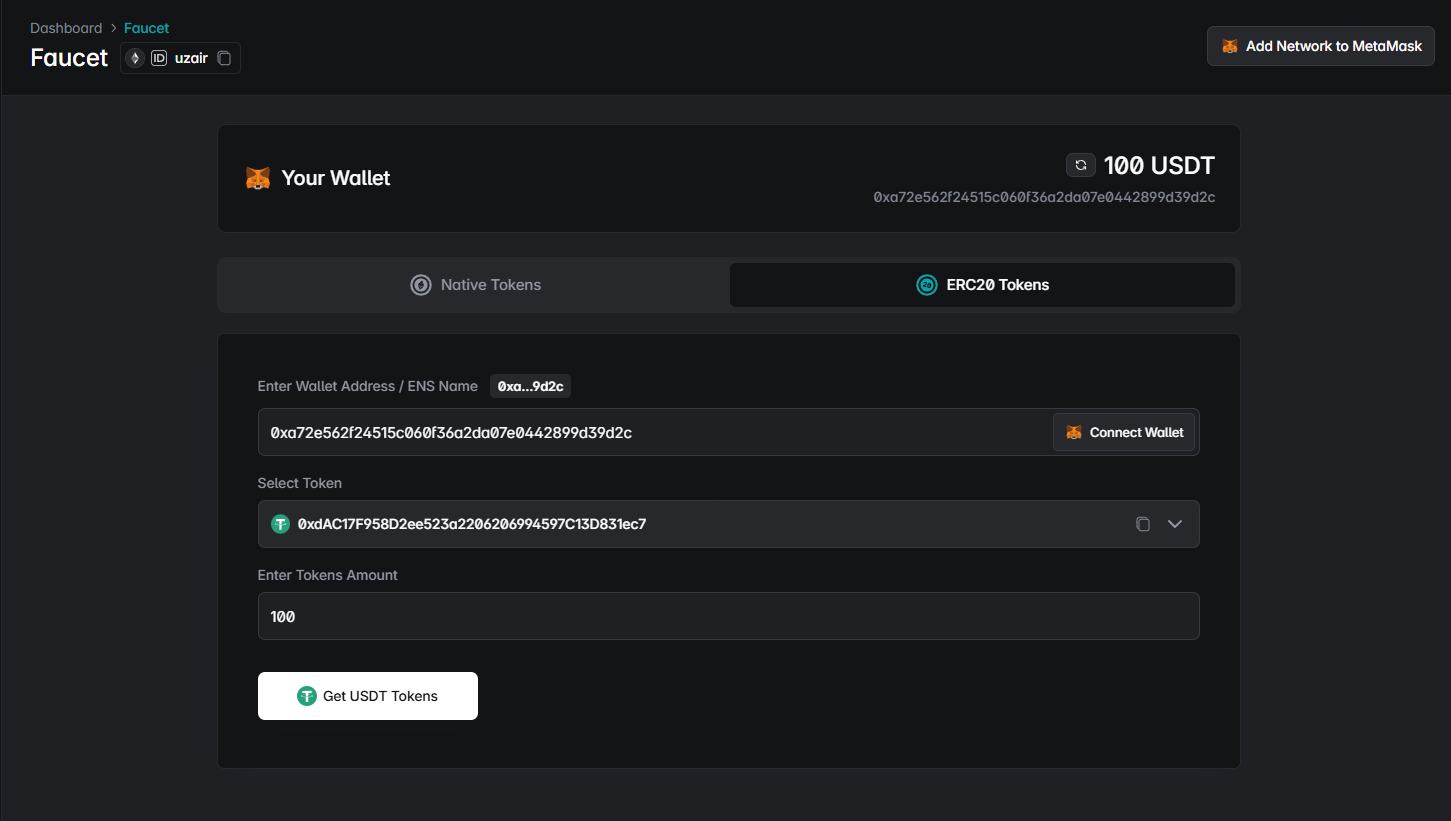Copy the uzair network ID
This screenshot has width=1451, height=821.
(224, 58)
